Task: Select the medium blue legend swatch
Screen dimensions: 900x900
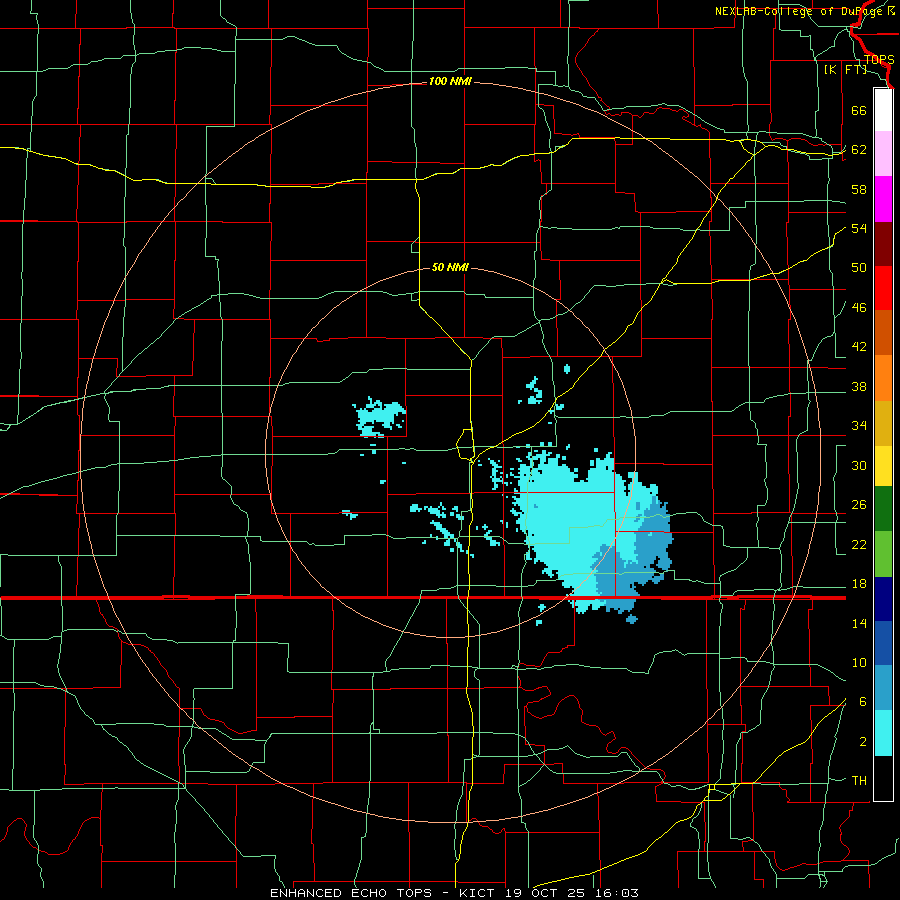Action: click(x=883, y=643)
